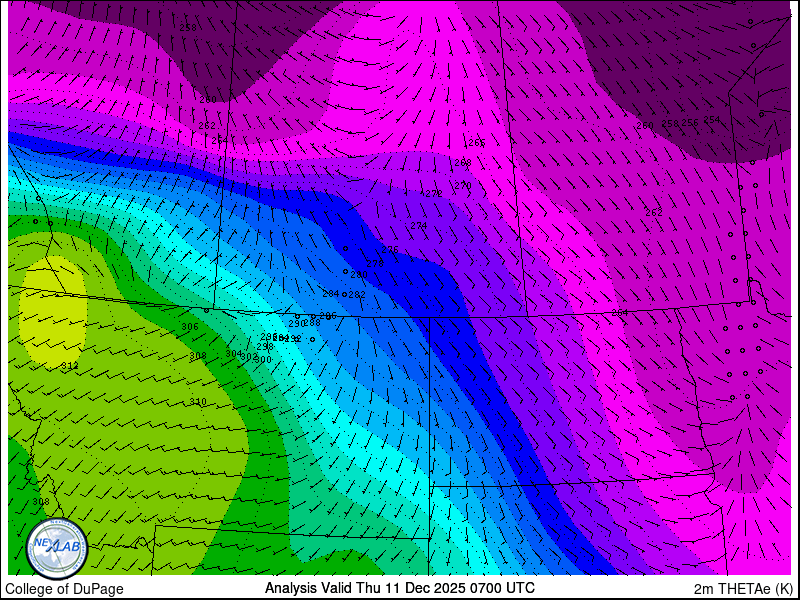Click the 282 contour label
Viewport: 800px width, 600px height.
click(x=357, y=295)
